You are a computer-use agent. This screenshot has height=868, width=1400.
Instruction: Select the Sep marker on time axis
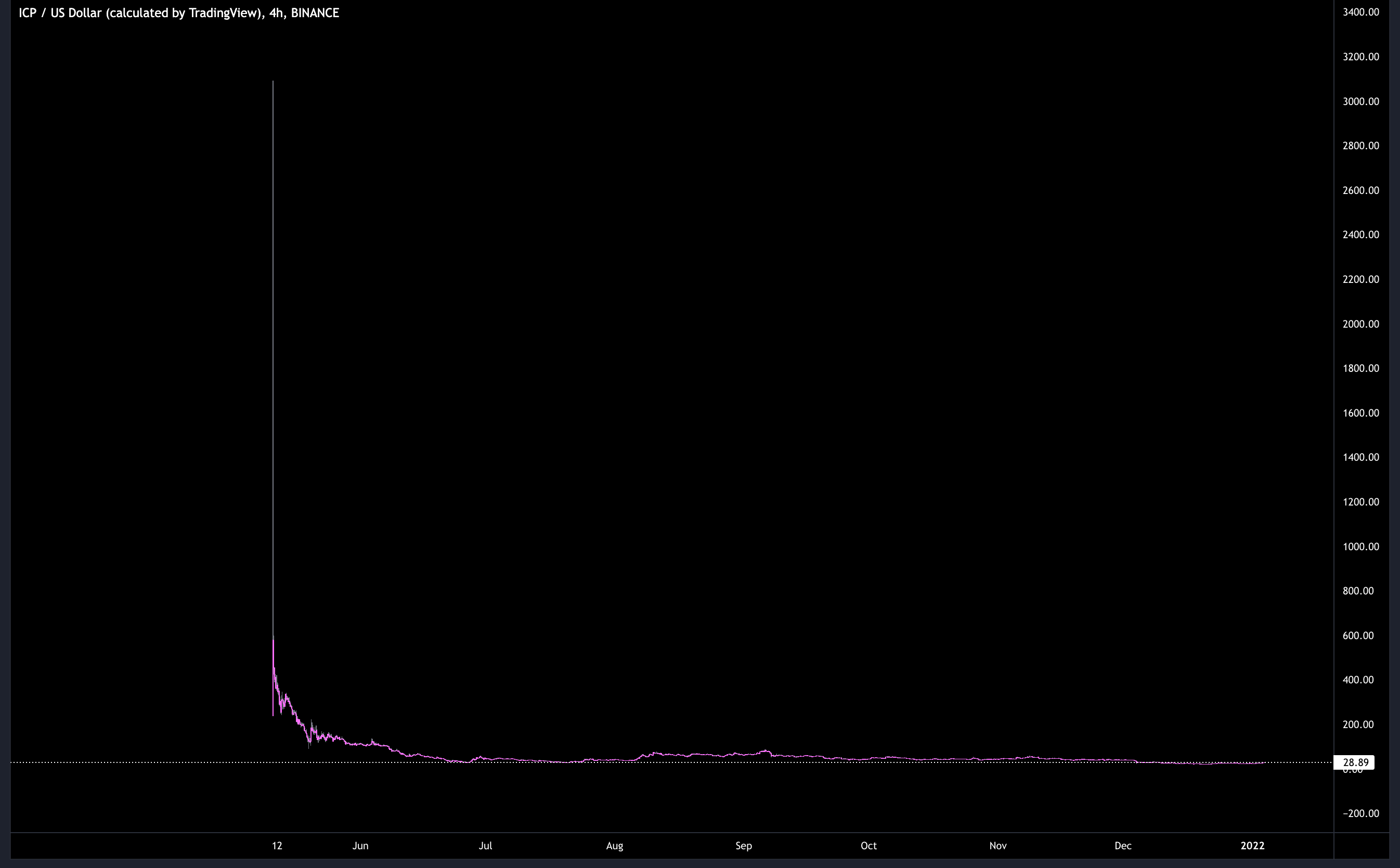click(x=743, y=846)
